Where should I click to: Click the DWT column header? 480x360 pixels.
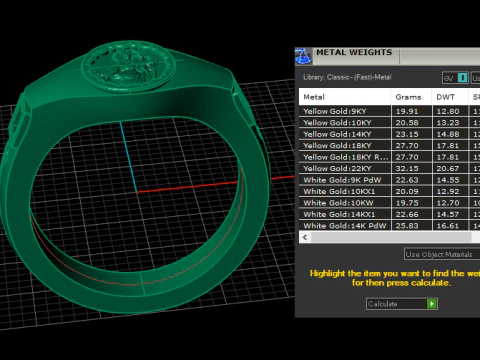450,97
